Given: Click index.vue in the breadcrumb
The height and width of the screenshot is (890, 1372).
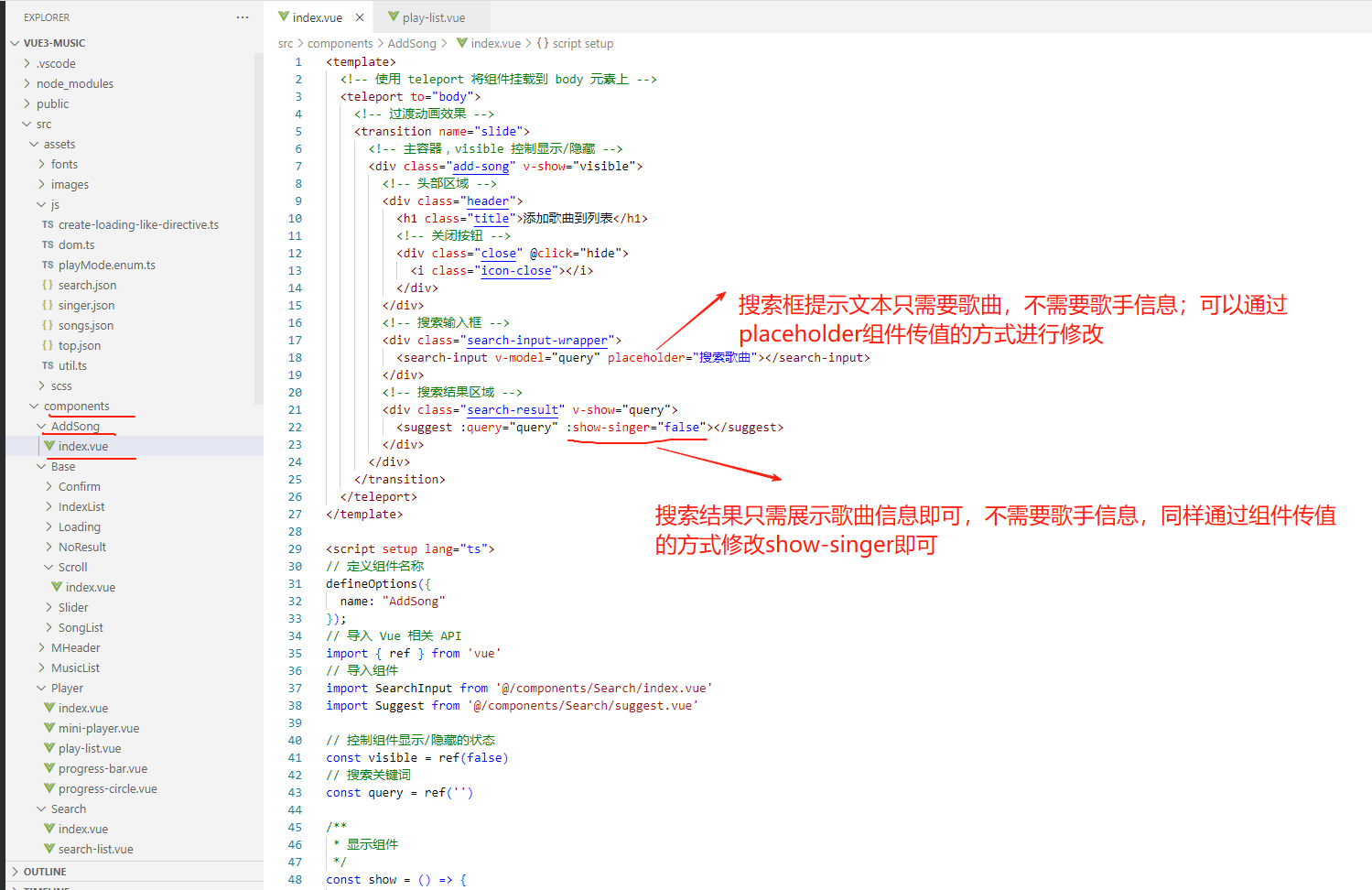Looking at the screenshot, I should (x=496, y=43).
